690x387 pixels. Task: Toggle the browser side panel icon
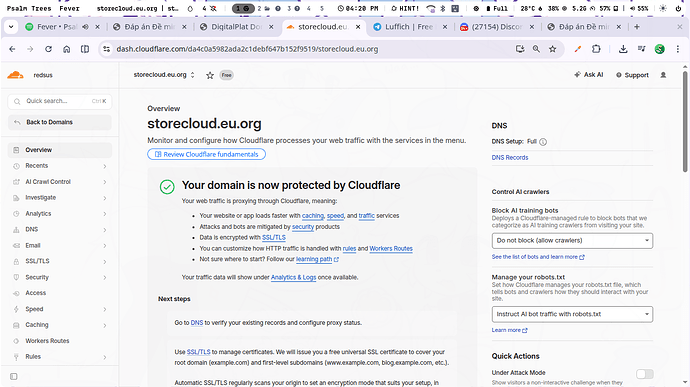[x=85, y=49]
